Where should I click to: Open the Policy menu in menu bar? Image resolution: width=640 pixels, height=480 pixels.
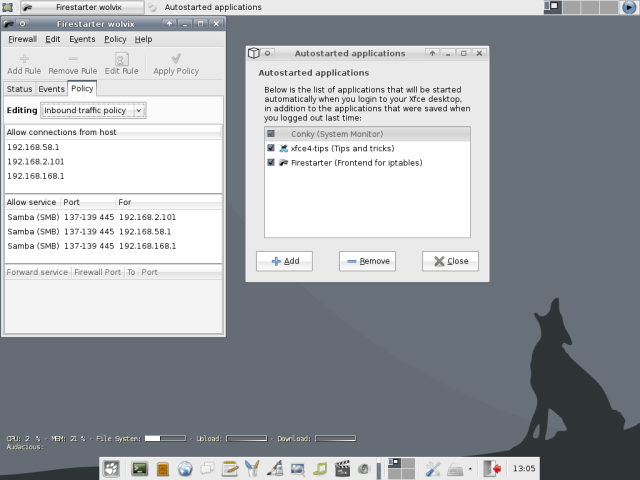115,39
